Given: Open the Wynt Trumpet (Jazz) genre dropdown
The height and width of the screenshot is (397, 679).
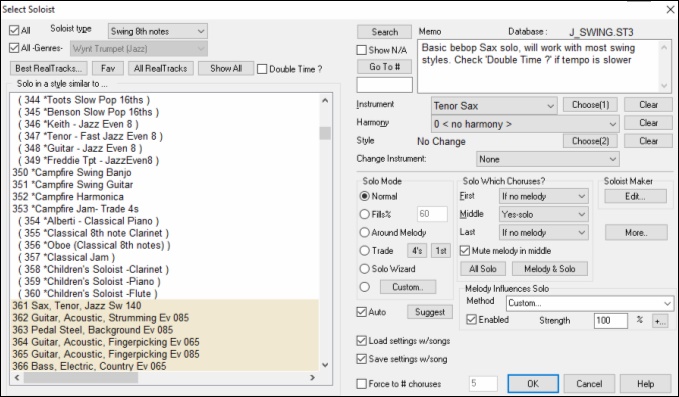Looking at the screenshot, I should pos(139,49).
